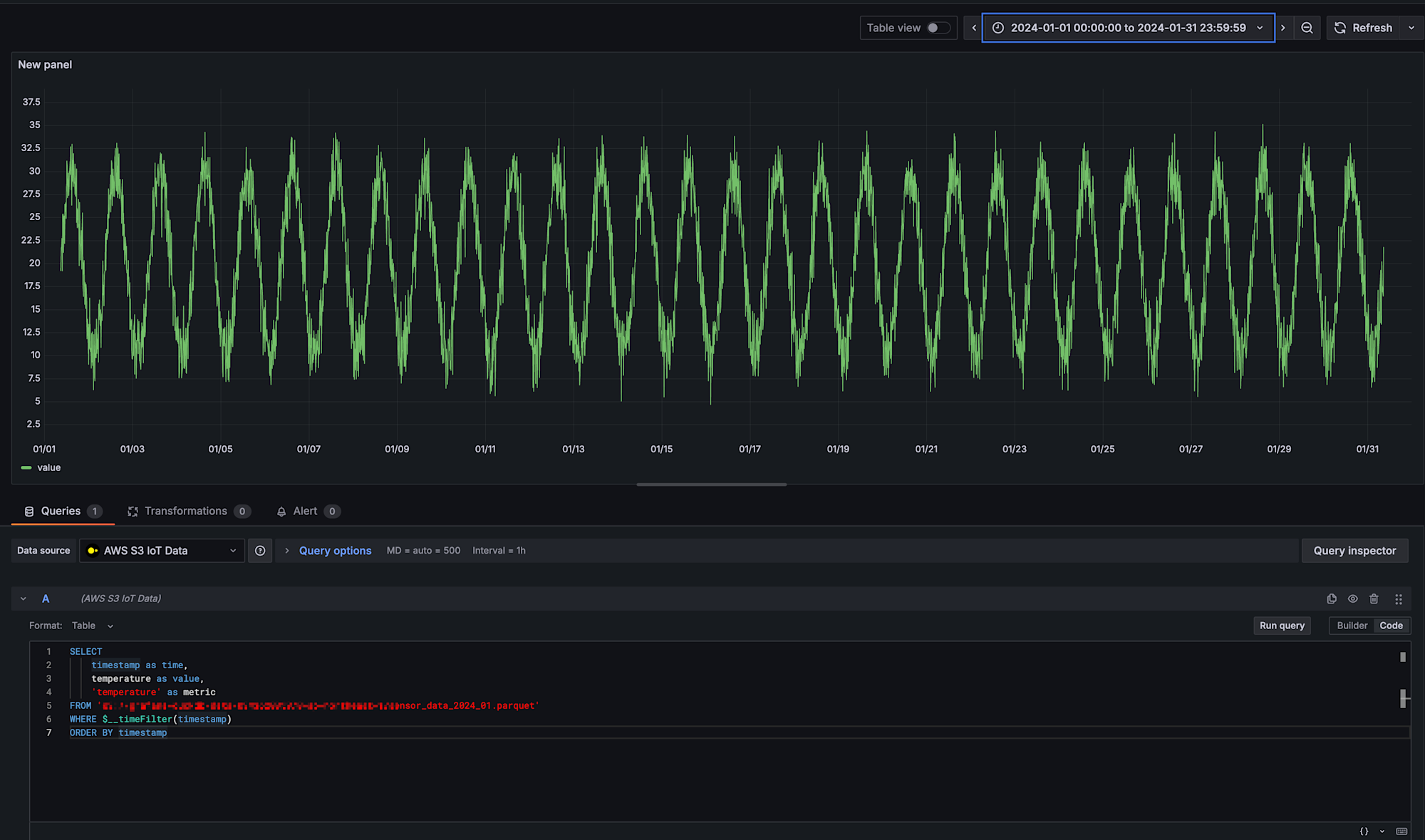Toggle the value series in legend
The image size is (1425, 840).
click(x=48, y=467)
